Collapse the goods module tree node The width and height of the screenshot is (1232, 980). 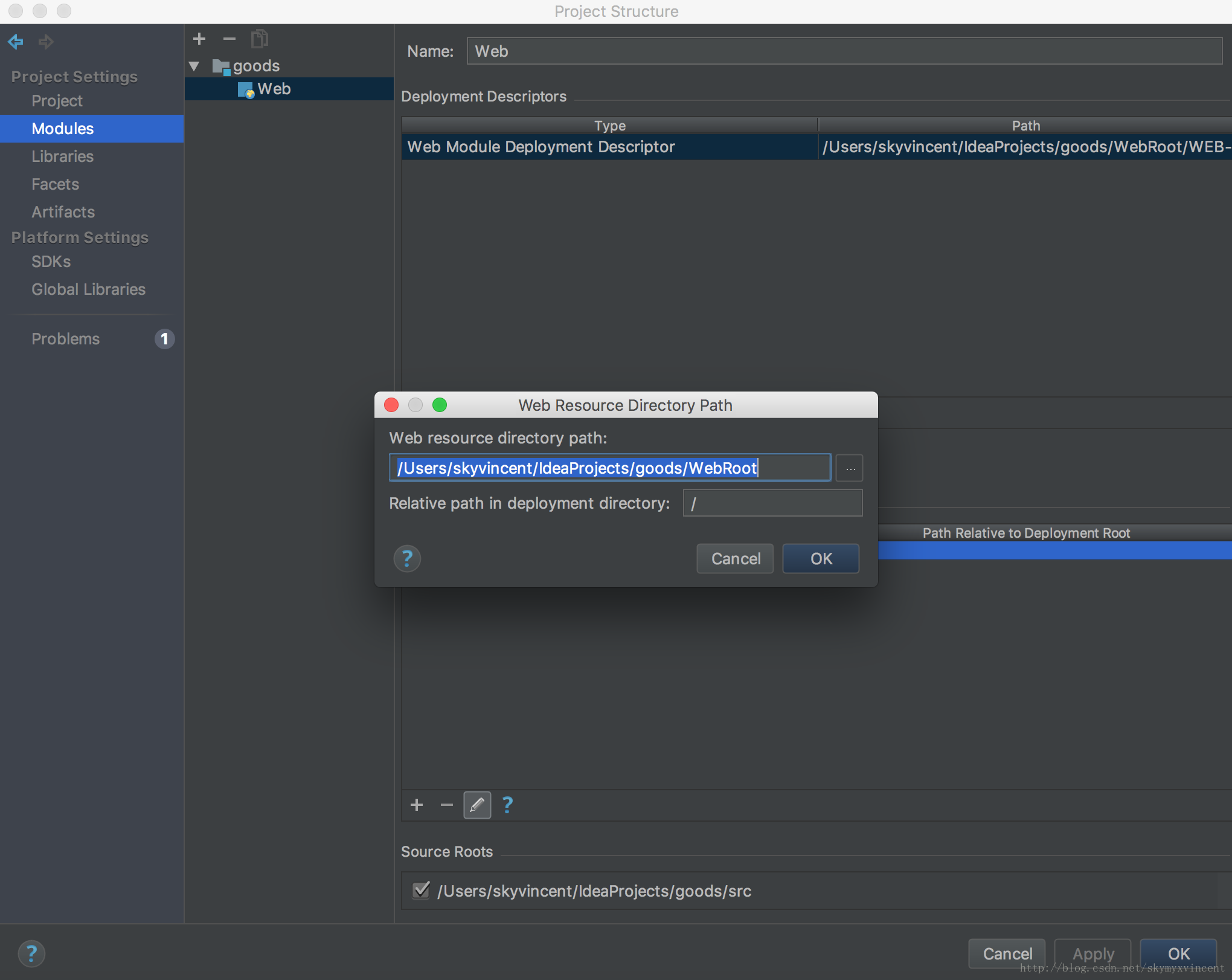tap(194, 66)
